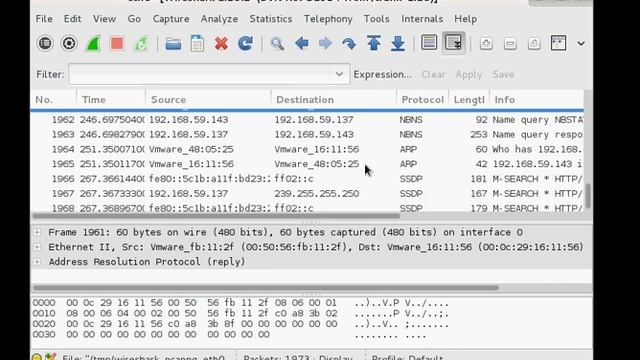
Task: Expand Address Resolution Protocol node
Action: [x=37, y=262]
